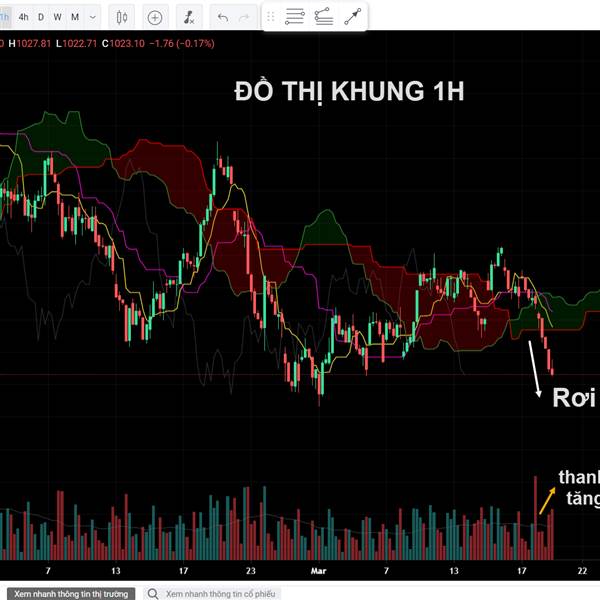Open the candlestick chart style selector
The width and height of the screenshot is (600, 600).
(x=122, y=17)
